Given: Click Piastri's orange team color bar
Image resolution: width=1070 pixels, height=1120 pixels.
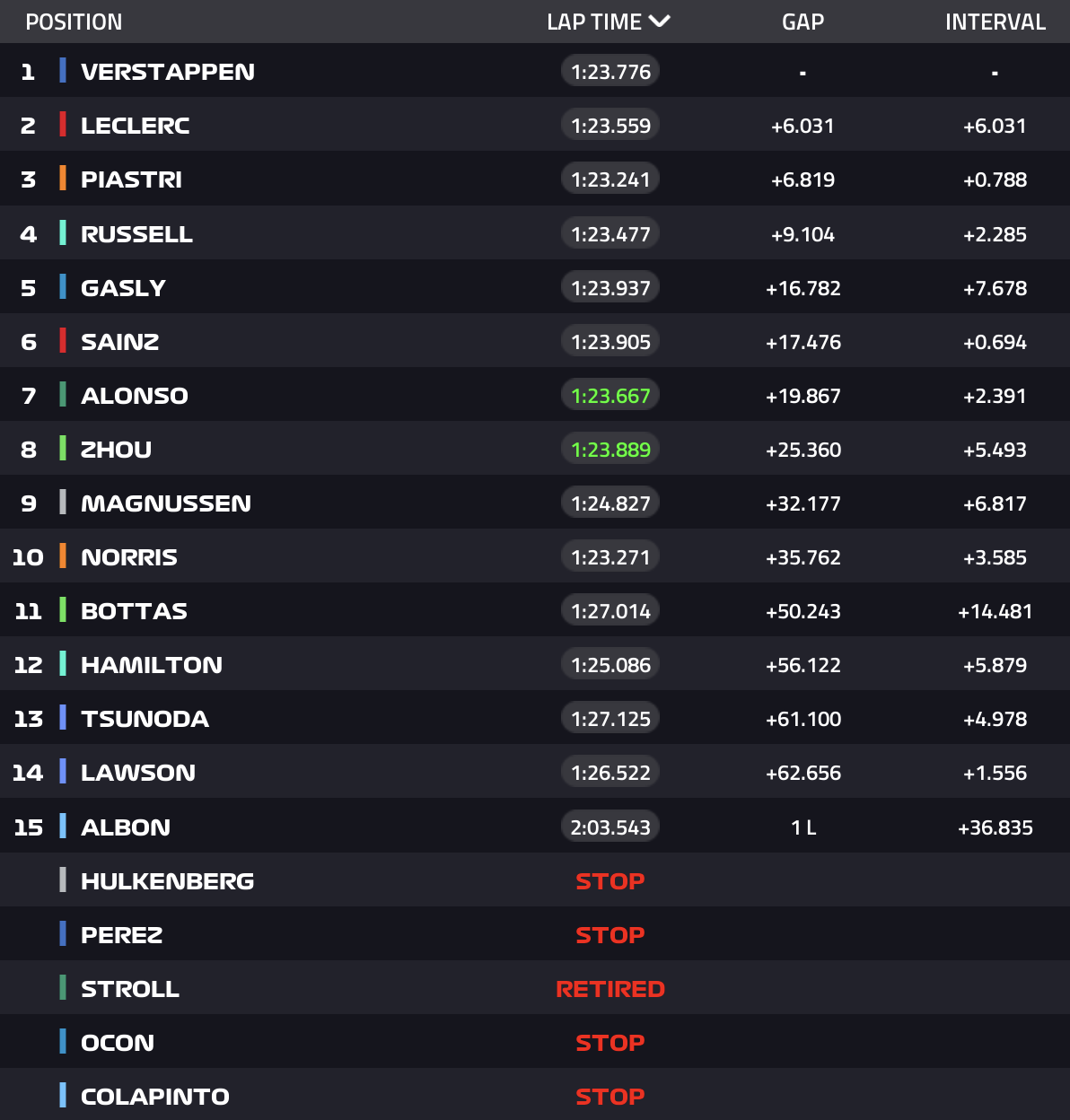Looking at the screenshot, I should [63, 179].
